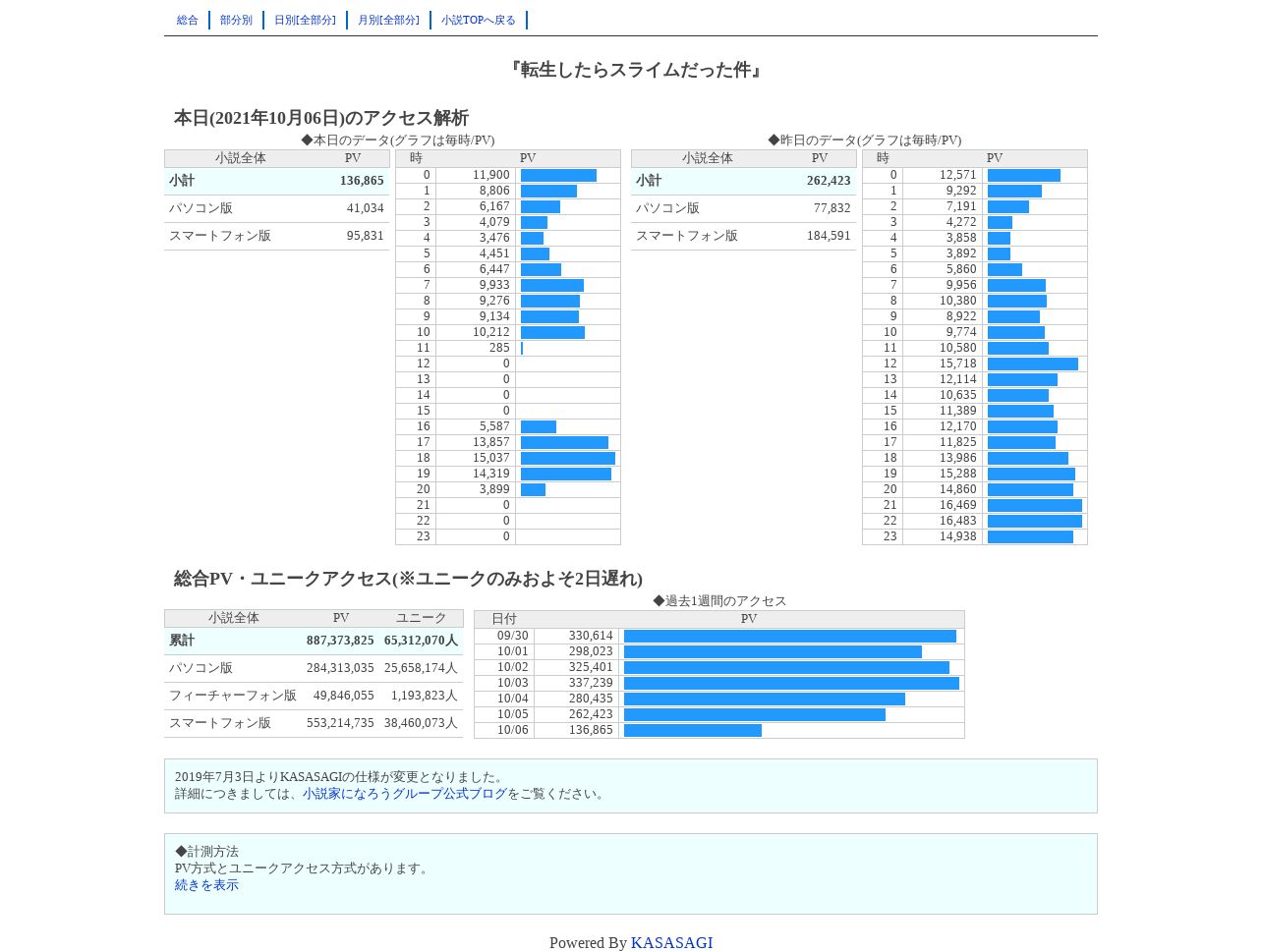Click weekly PV value 330,614 for 09/30
The width and height of the screenshot is (1262, 952).
click(591, 636)
